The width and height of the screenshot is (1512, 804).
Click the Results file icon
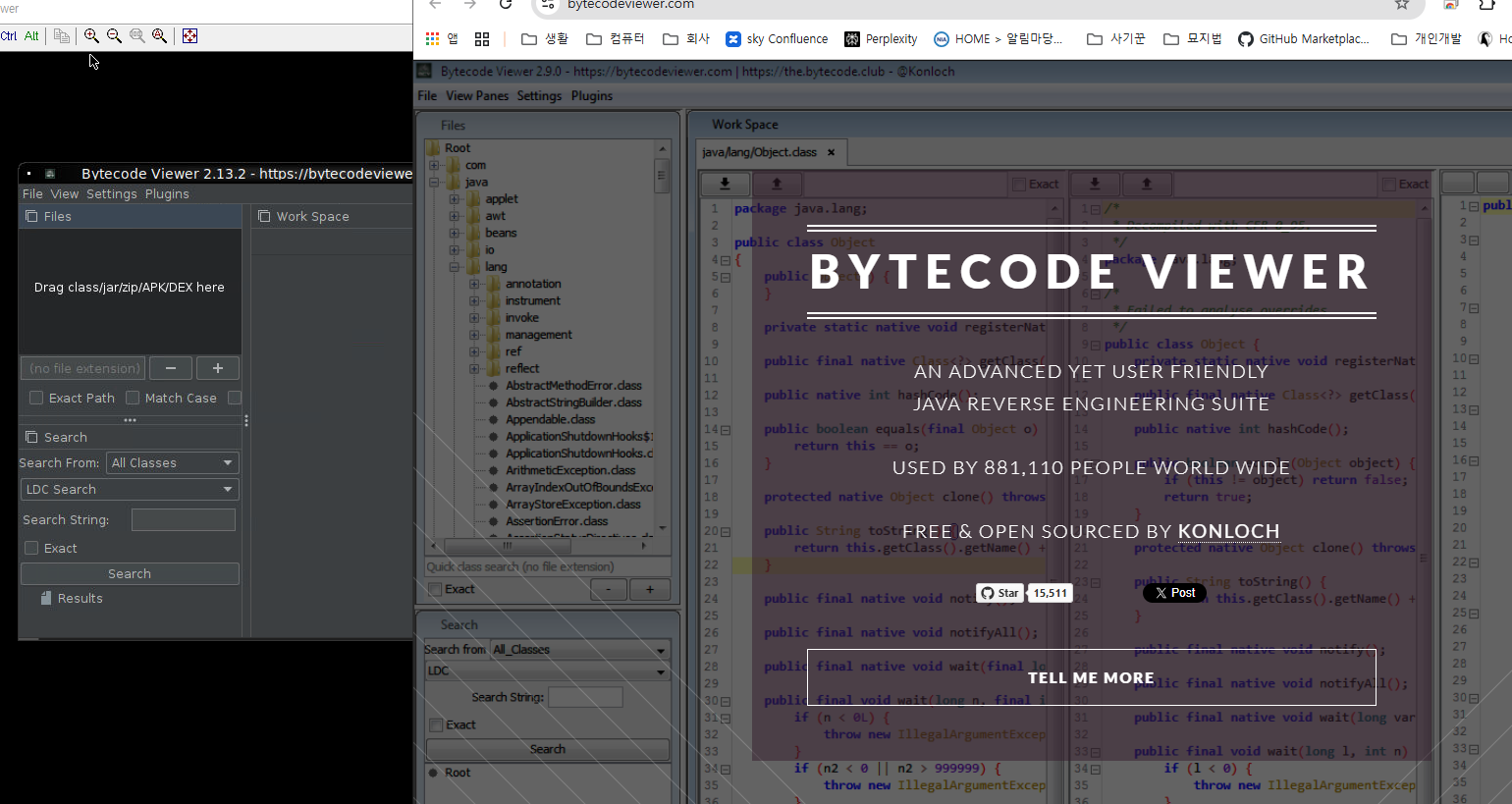[x=45, y=598]
